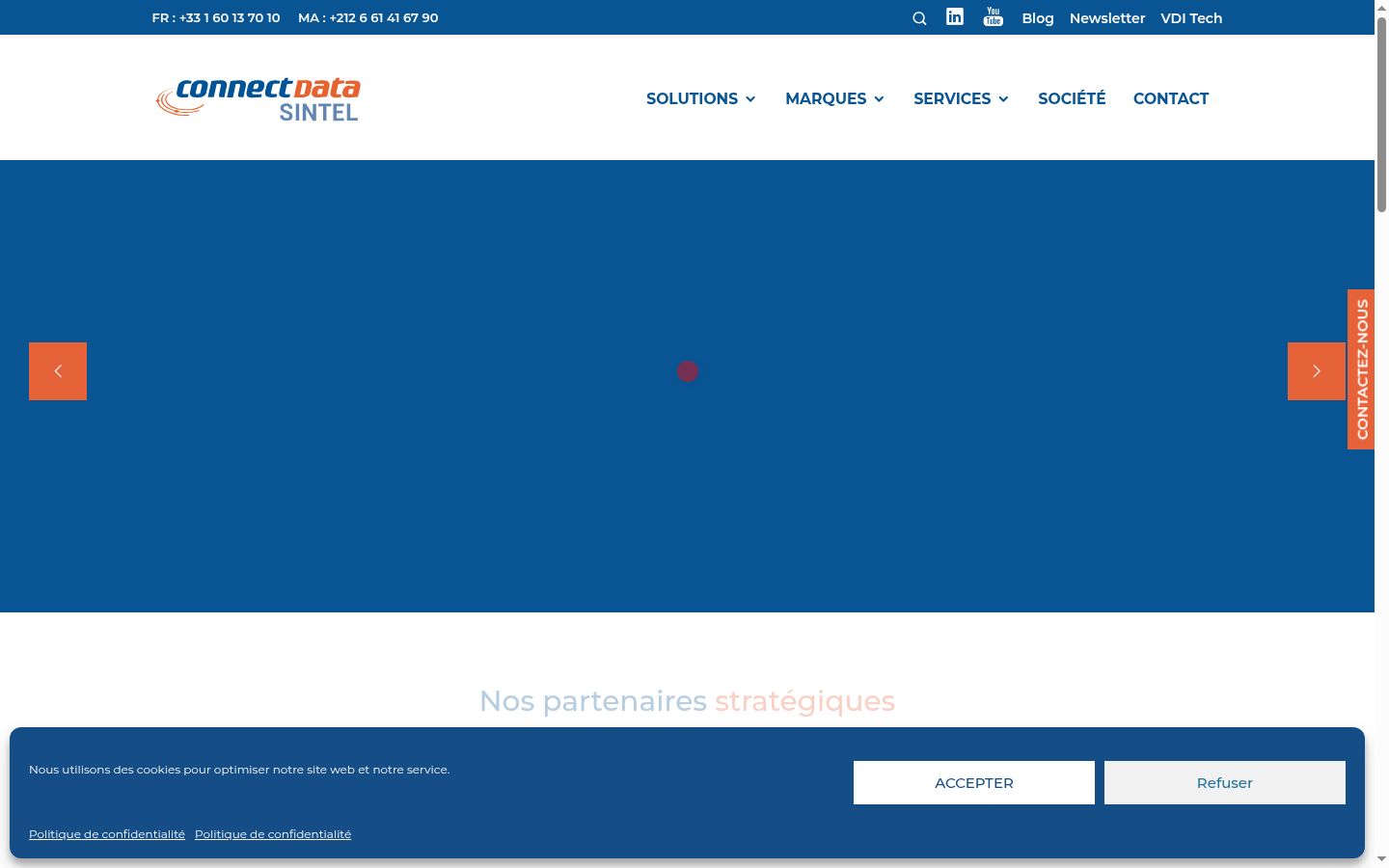Open the VDI Tech link
Screen dimensions: 1389x868
tap(1191, 18)
